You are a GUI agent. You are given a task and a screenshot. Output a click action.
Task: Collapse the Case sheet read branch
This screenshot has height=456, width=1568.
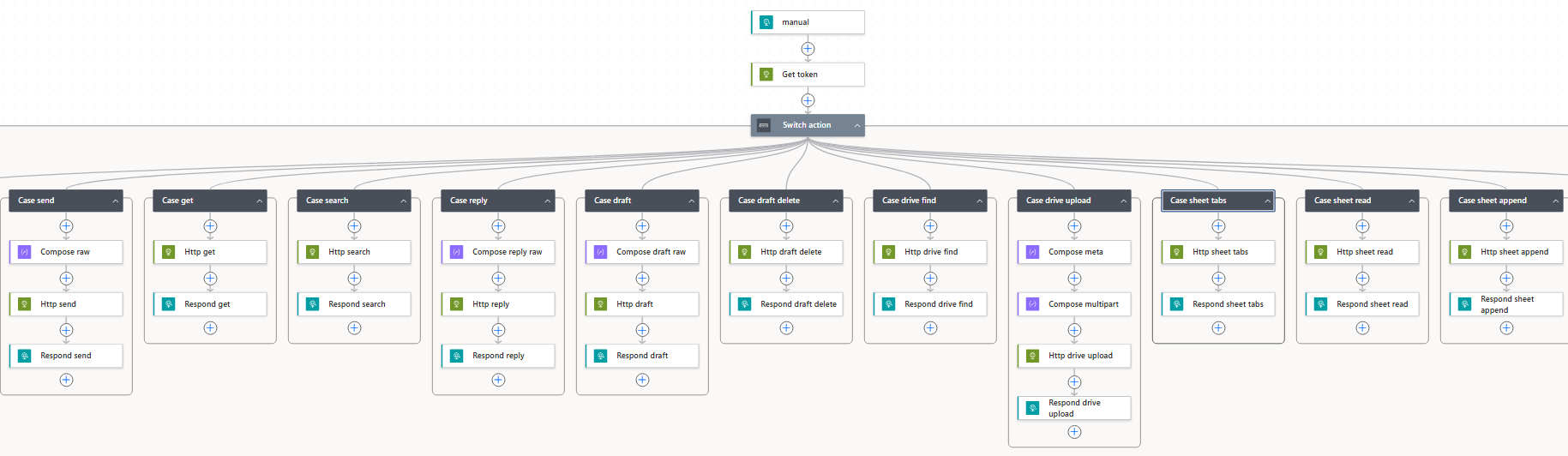[x=1412, y=201]
